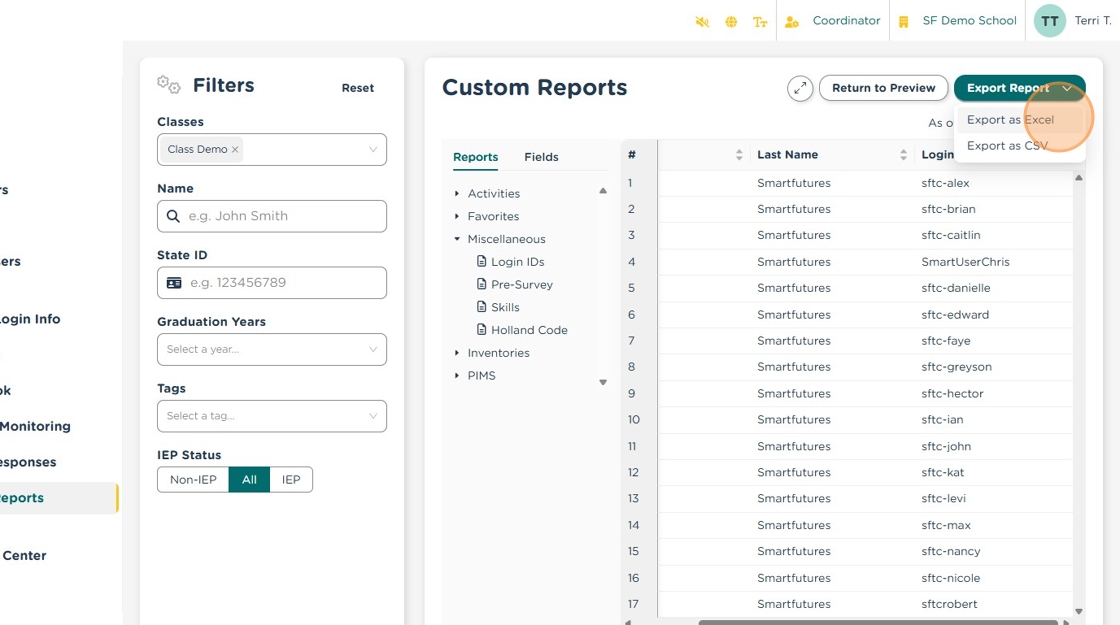Click the muted speaker icon in header
This screenshot has height=625, width=1120.
pyautogui.click(x=702, y=22)
